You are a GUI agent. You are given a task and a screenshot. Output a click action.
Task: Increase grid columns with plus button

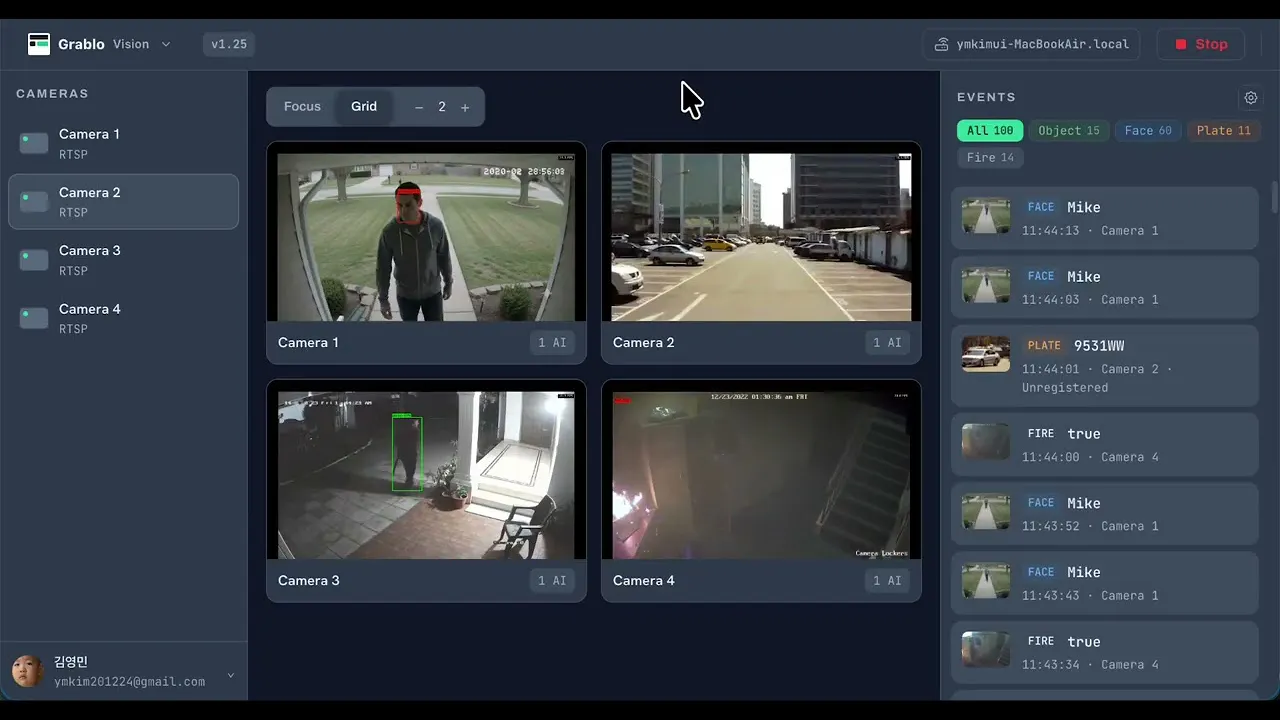pyautogui.click(x=465, y=107)
